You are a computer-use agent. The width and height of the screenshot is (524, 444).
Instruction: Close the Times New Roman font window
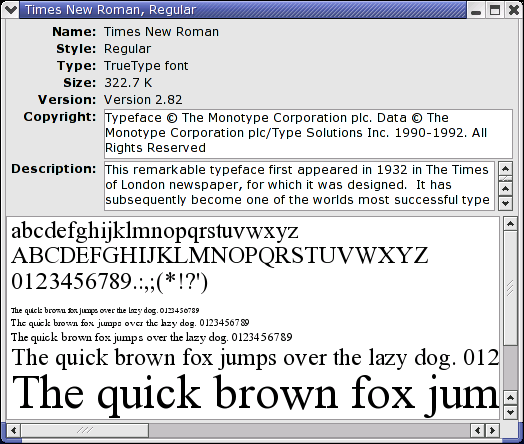514,10
